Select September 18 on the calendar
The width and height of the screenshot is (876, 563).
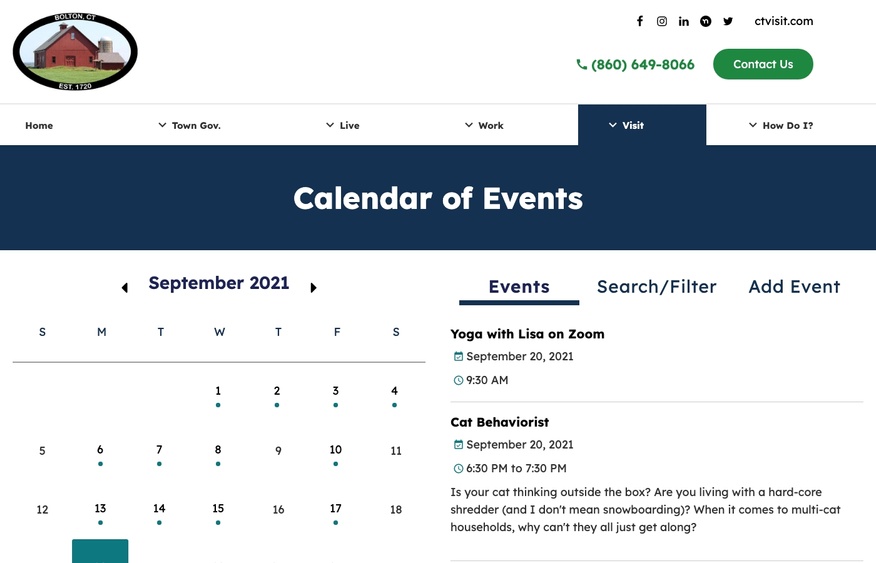coord(396,509)
